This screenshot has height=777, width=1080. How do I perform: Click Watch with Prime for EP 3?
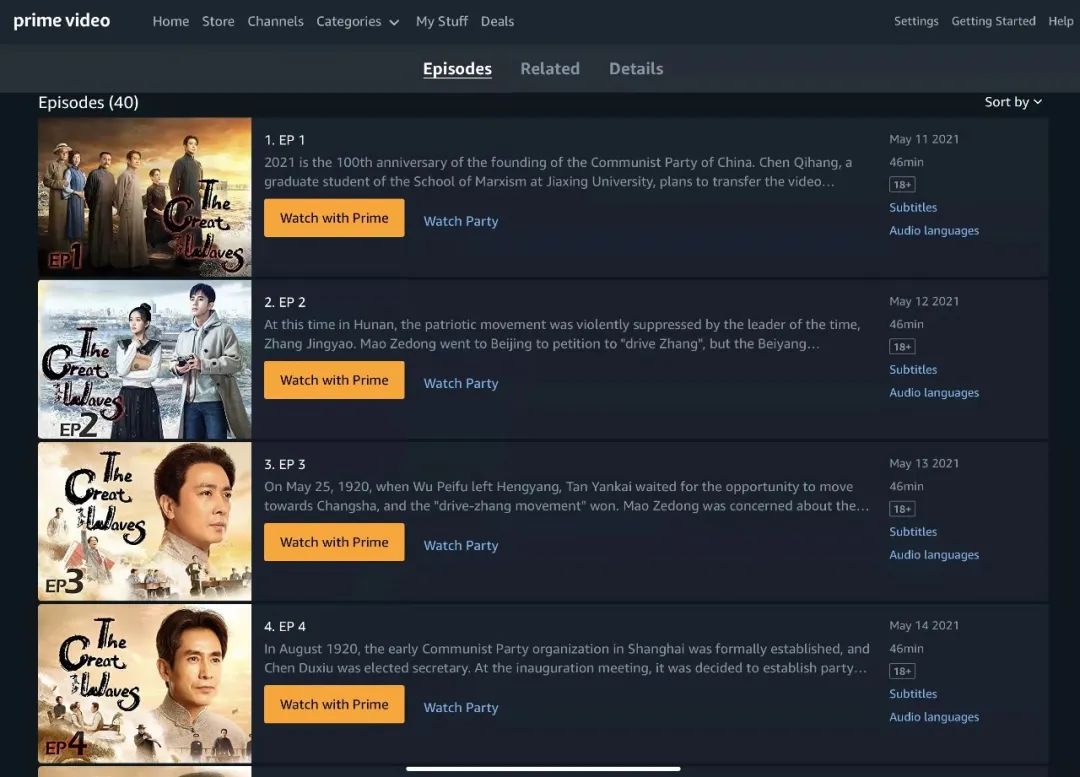coord(334,542)
